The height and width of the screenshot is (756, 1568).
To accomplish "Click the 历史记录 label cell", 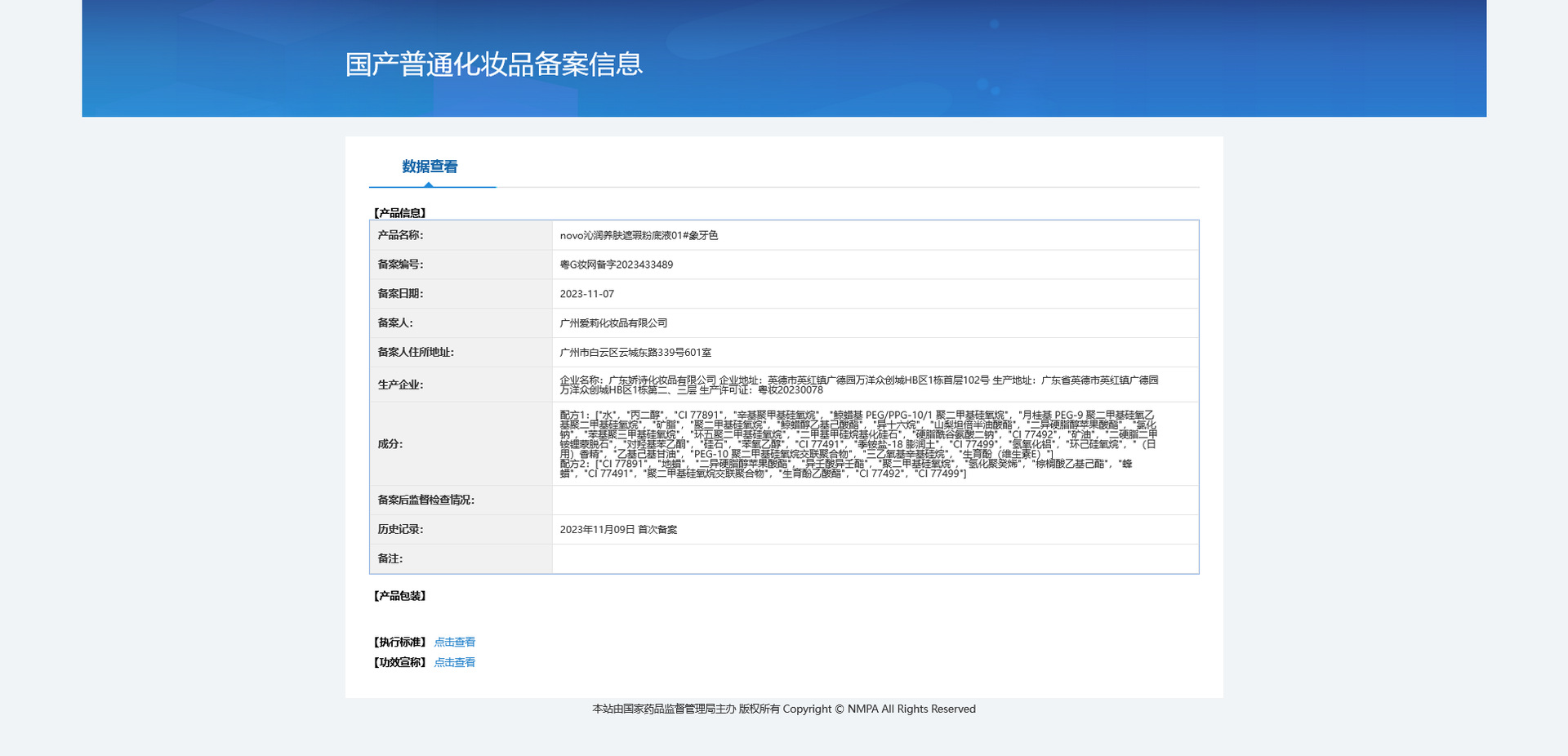I will pos(461,530).
